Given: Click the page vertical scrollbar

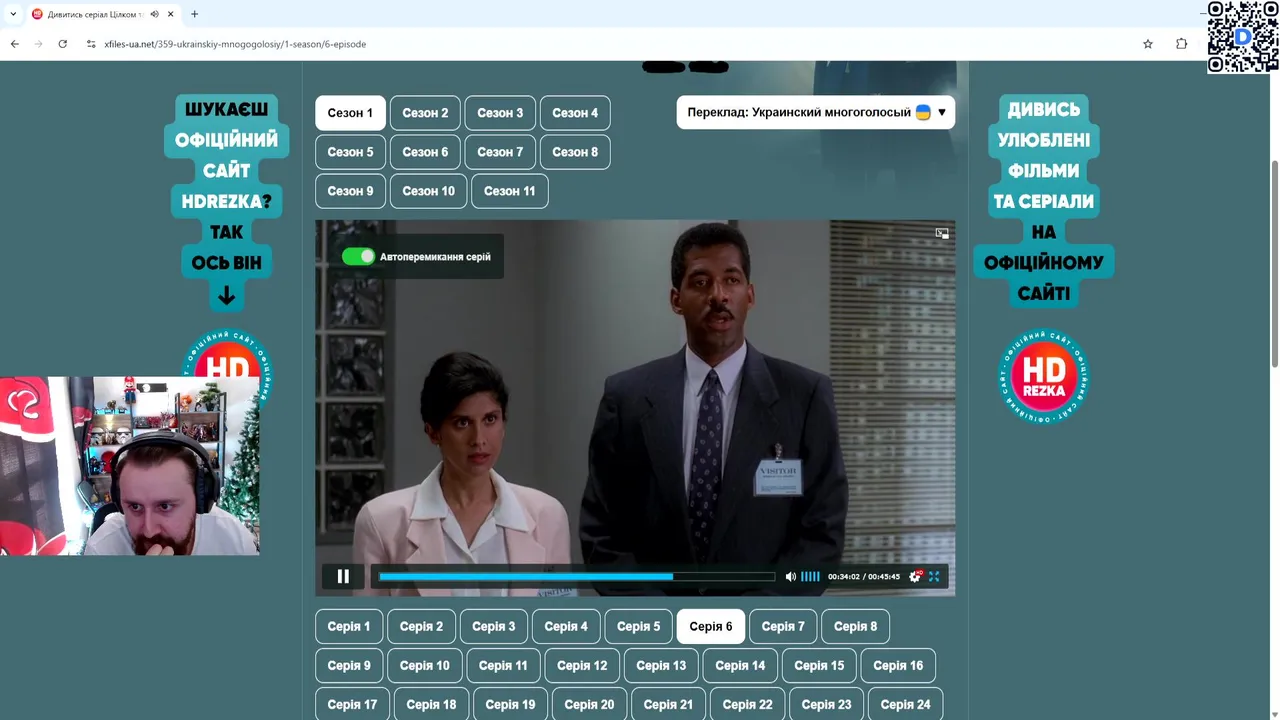Looking at the screenshot, I should click(x=1274, y=263).
